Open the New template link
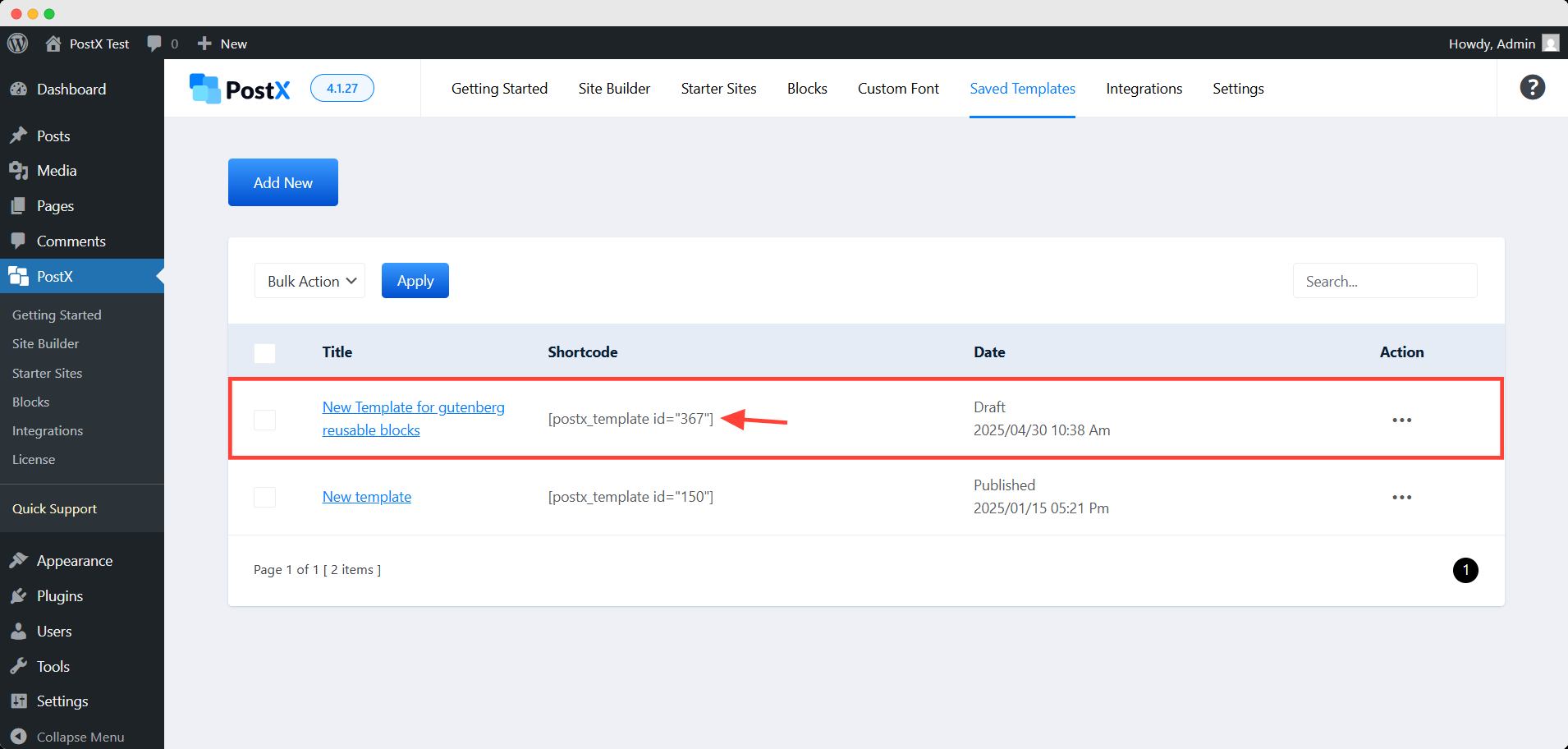Screen dimensions: 1568x749 [x=367, y=497]
